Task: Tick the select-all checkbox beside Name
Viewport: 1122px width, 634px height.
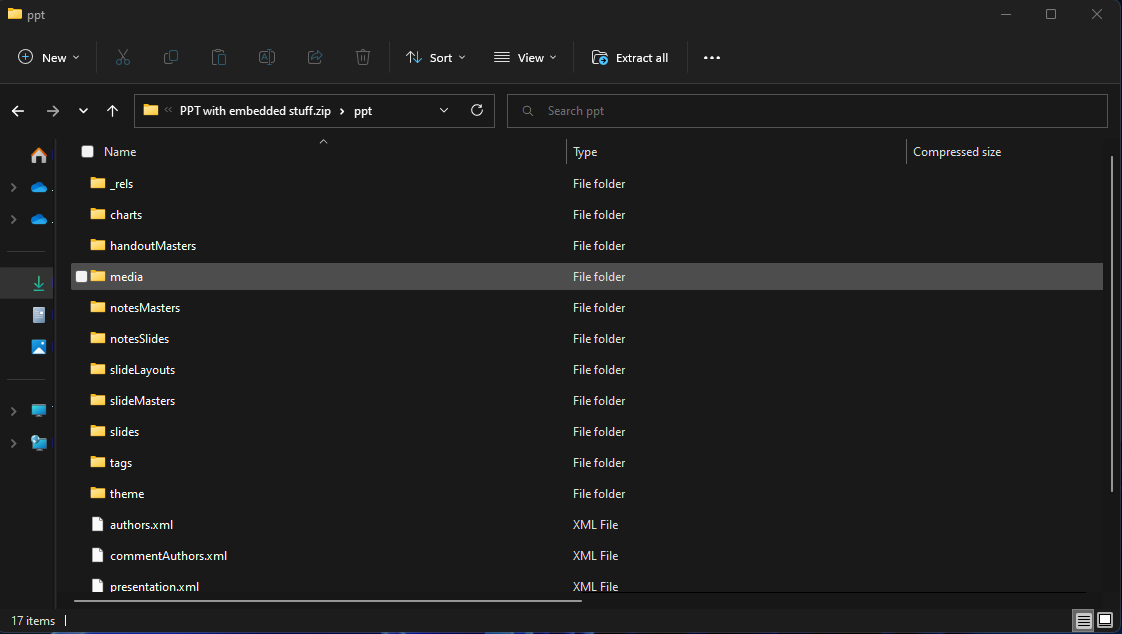Action: point(87,152)
